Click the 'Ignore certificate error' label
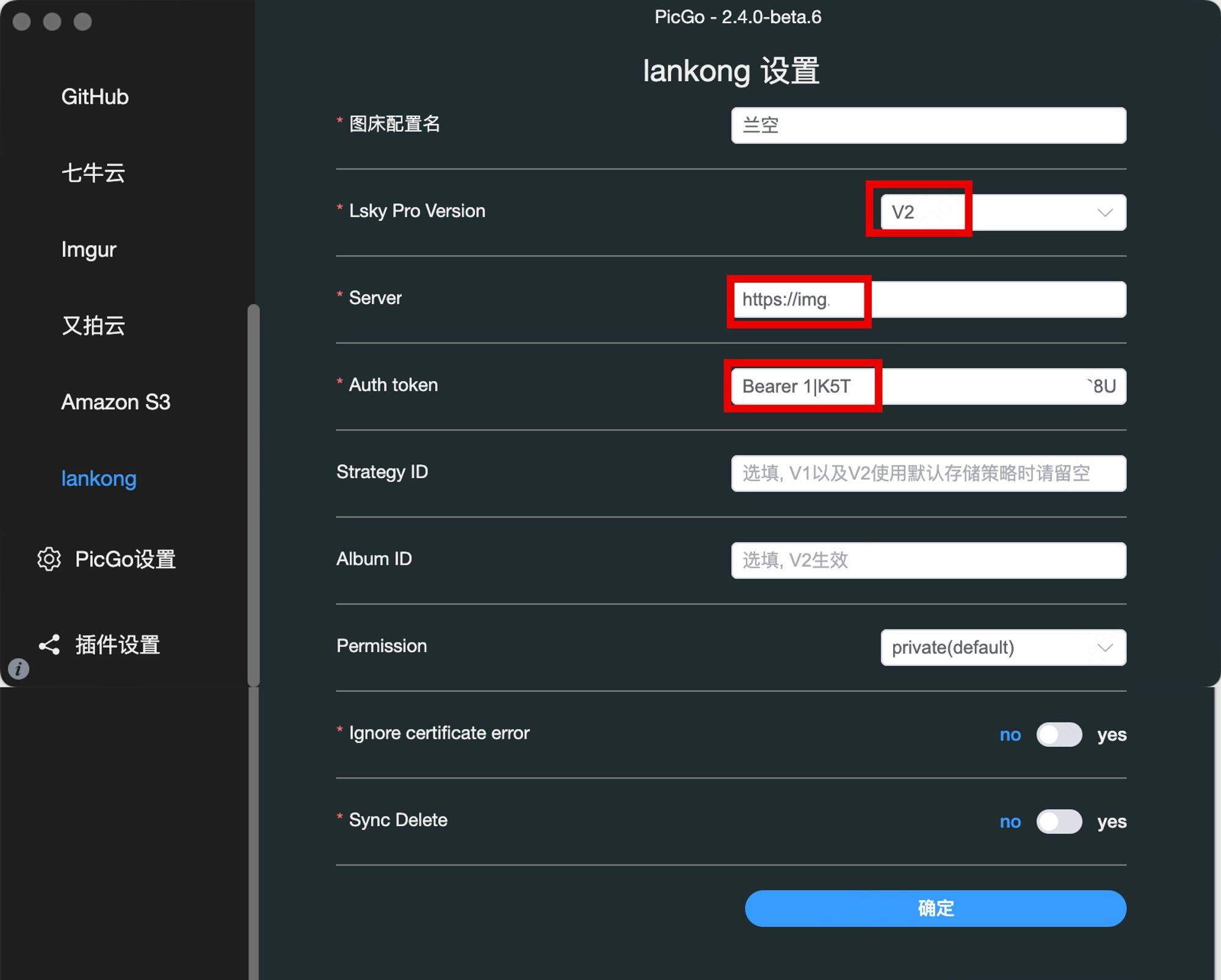The width and height of the screenshot is (1221, 980). [x=439, y=733]
